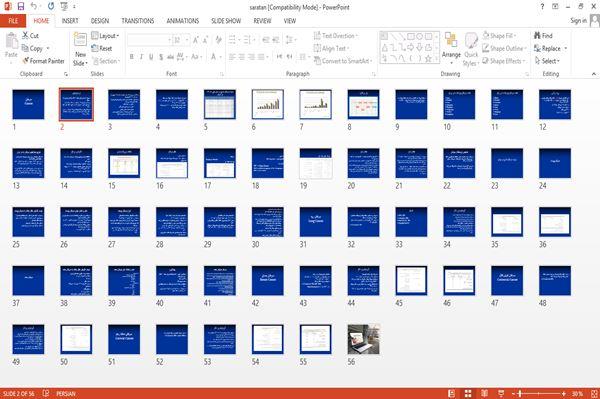Open the FILE menu tab
This screenshot has width=600, height=399.
pyautogui.click(x=13, y=21)
